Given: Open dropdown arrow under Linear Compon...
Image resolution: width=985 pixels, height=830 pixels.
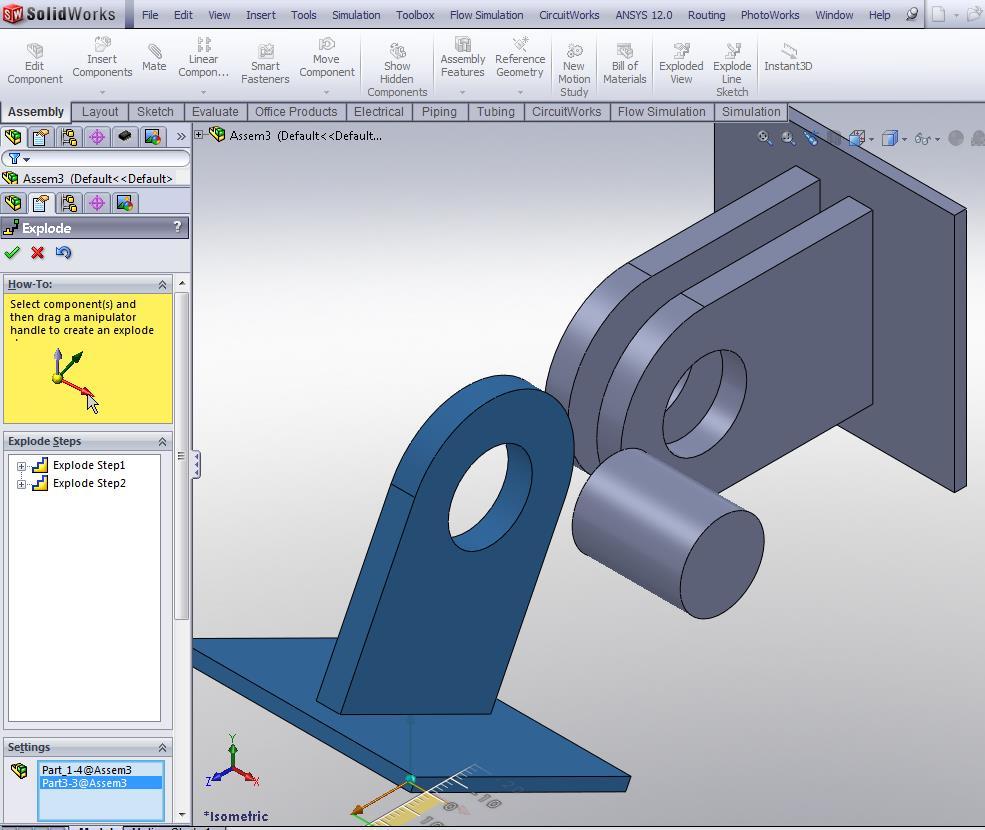Looking at the screenshot, I should pyautogui.click(x=203, y=92).
